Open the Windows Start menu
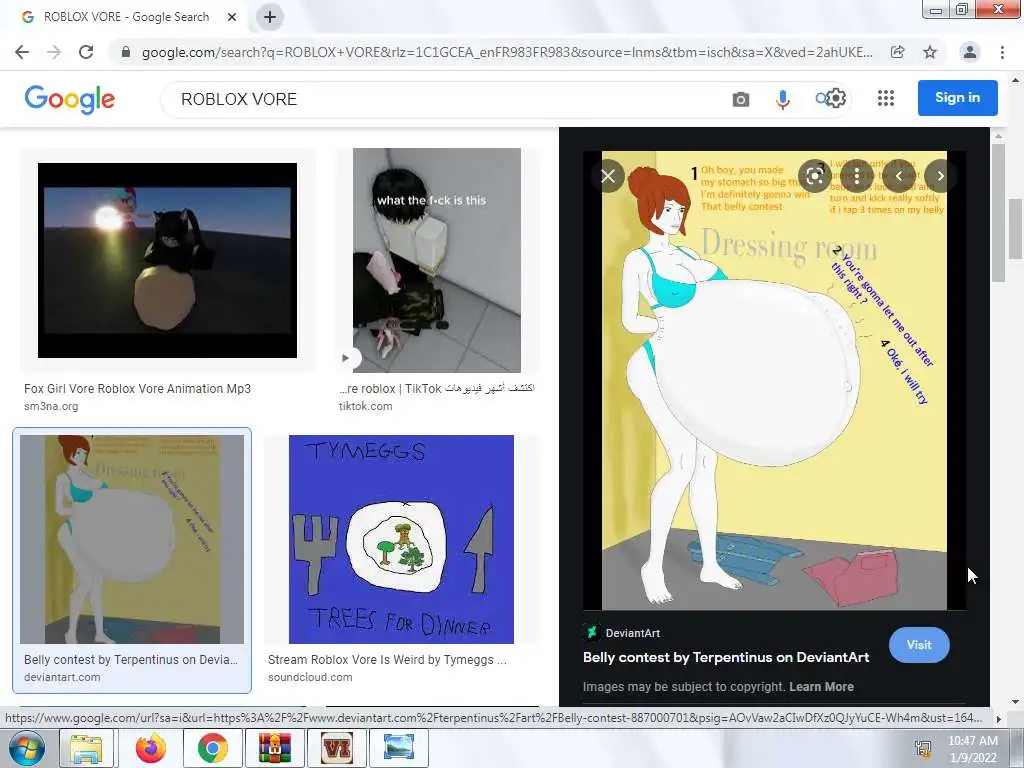Screen dimensions: 1024x768 [27, 748]
